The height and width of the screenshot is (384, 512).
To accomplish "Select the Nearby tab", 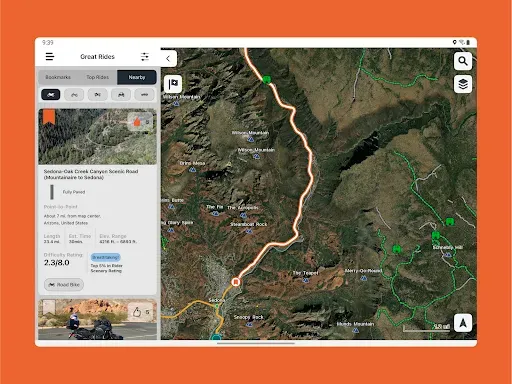I will [x=137, y=77].
